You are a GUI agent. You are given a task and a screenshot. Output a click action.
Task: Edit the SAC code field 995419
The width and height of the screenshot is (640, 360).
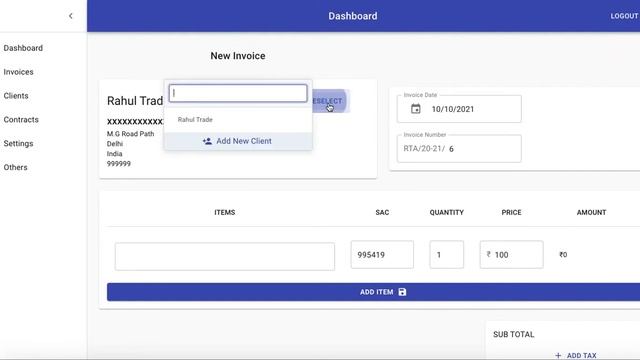[x=382, y=255]
